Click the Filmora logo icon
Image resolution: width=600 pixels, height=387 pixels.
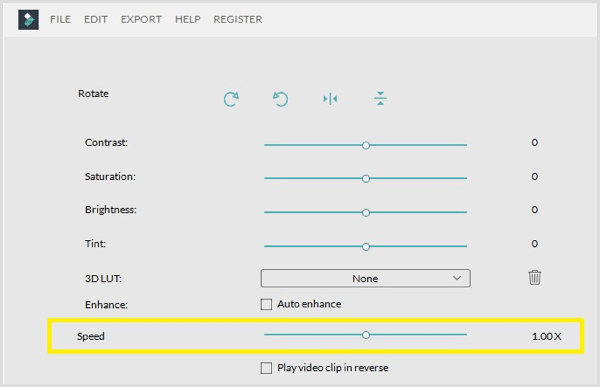pos(28,20)
